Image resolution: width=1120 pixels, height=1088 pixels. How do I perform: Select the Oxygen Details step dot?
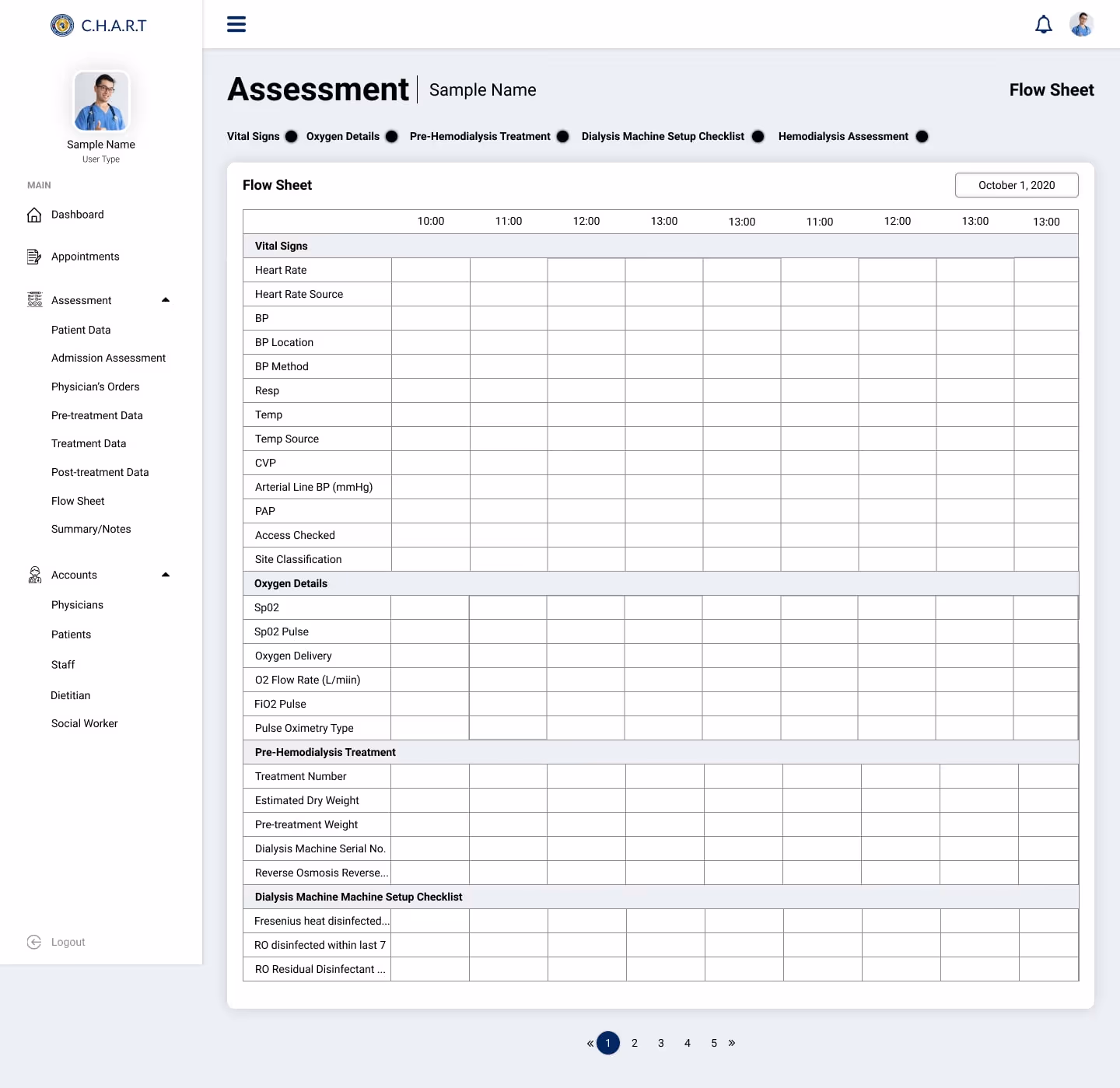click(x=391, y=136)
